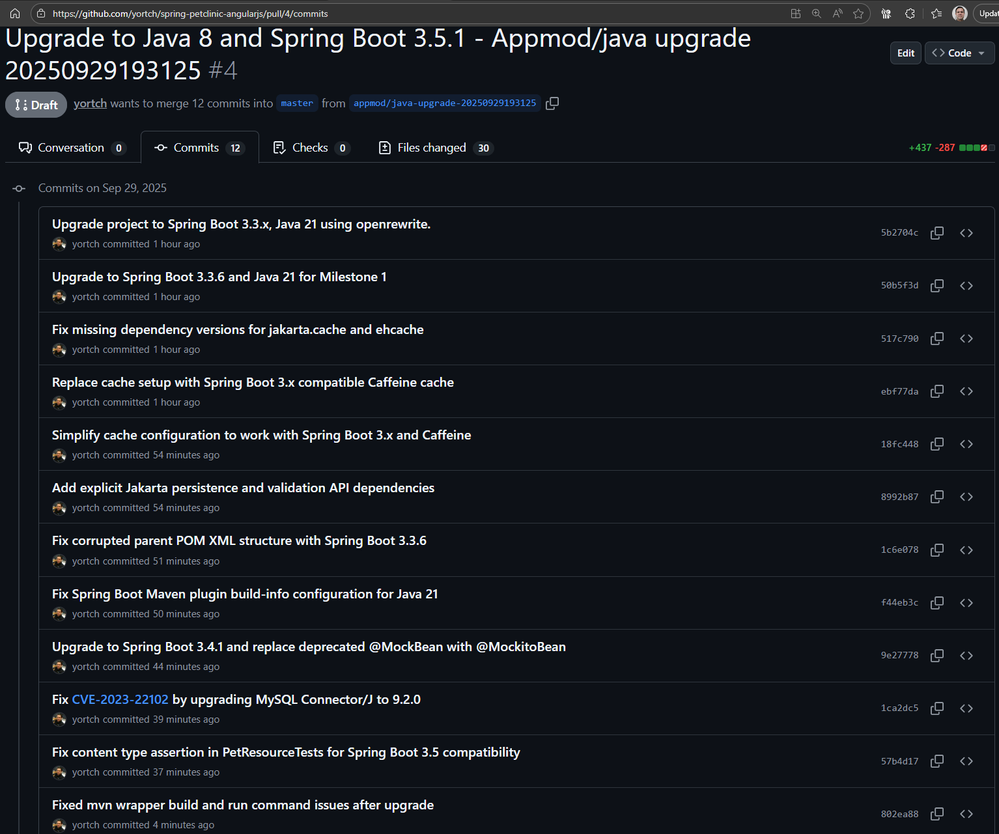Copy full SHA for commit 9e27778

coord(937,656)
